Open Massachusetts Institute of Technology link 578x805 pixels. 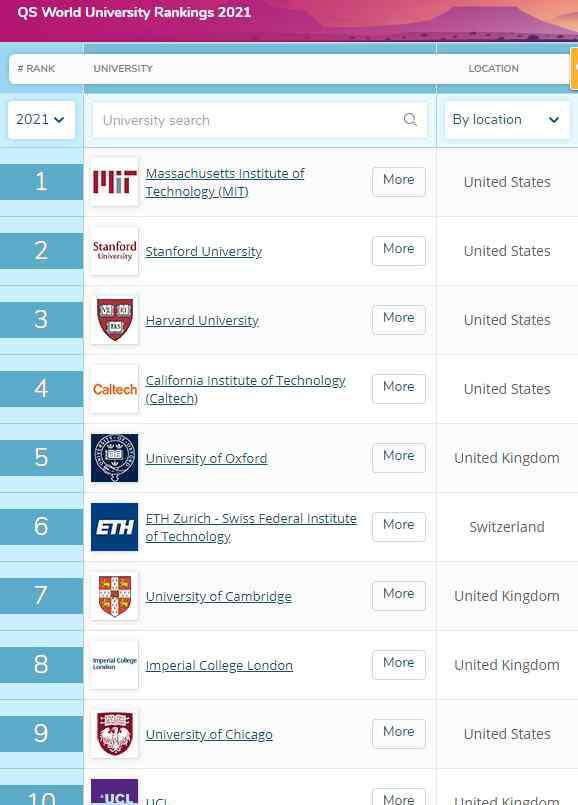[225, 182]
